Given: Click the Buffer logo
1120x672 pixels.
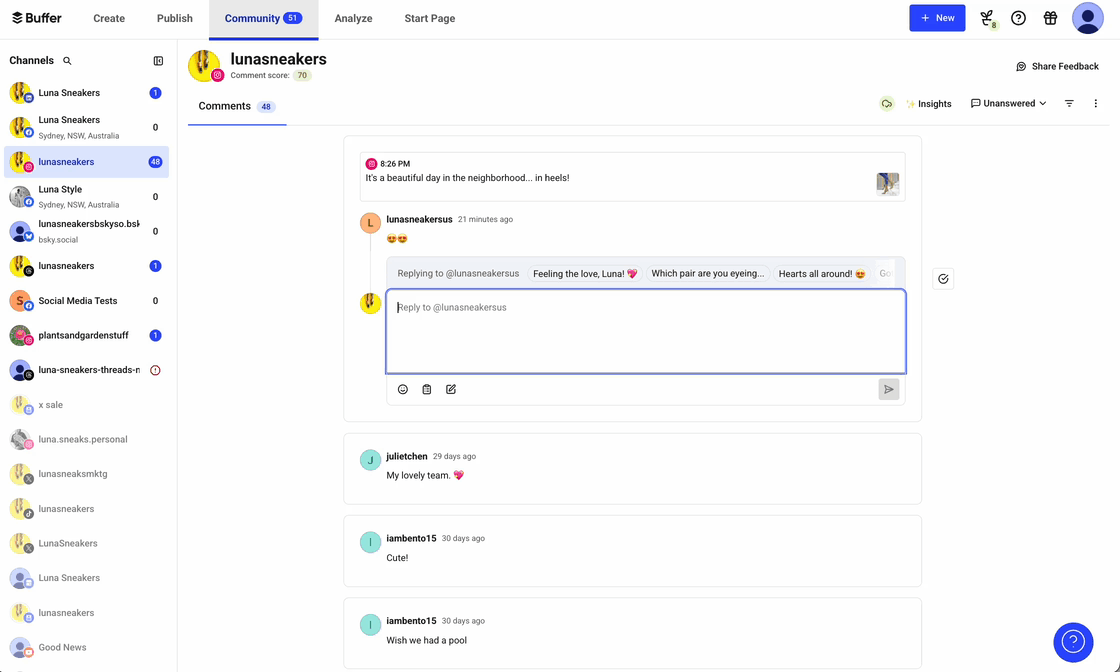Looking at the screenshot, I should pos(36,18).
